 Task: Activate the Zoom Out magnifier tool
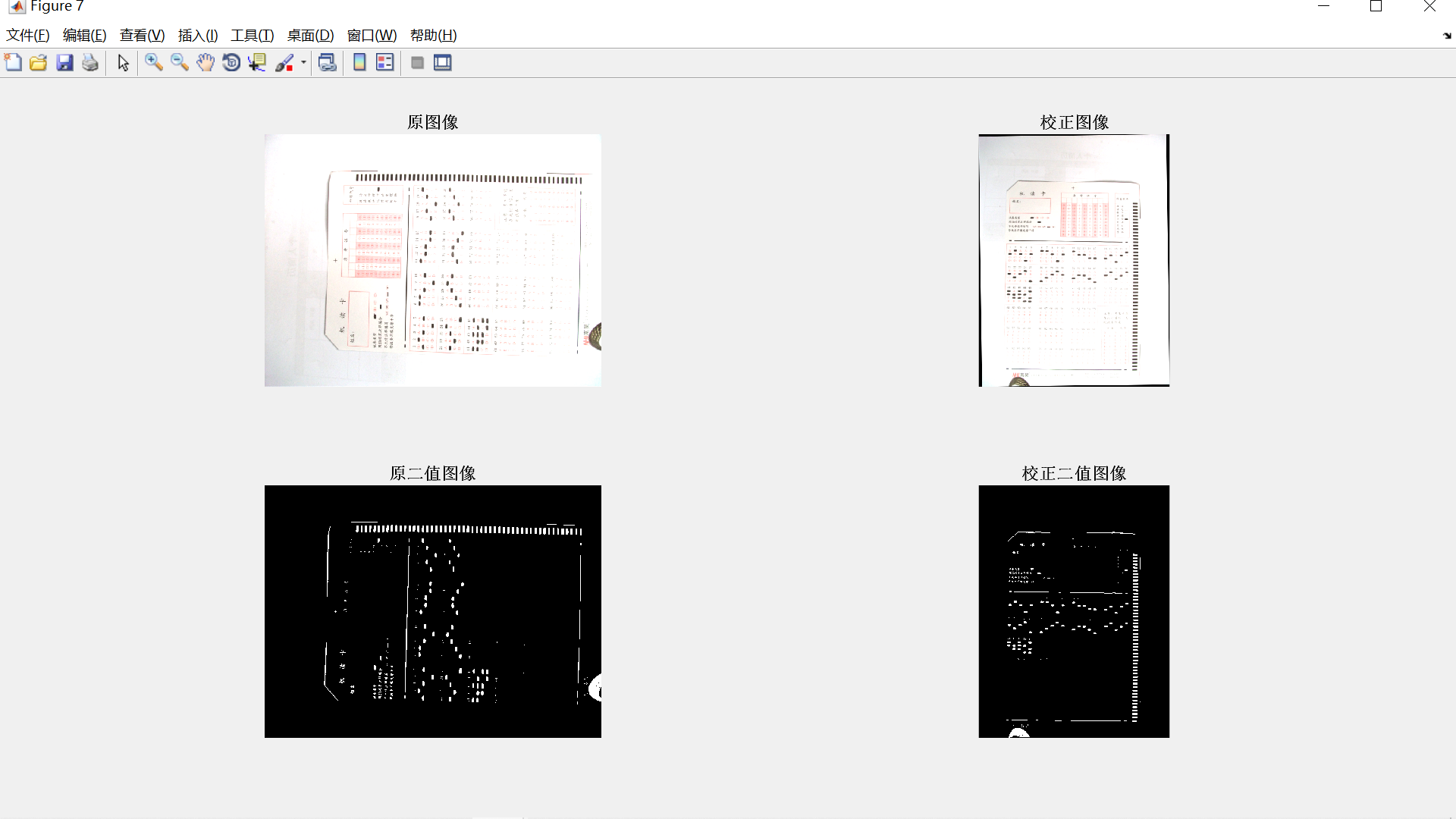(x=180, y=63)
